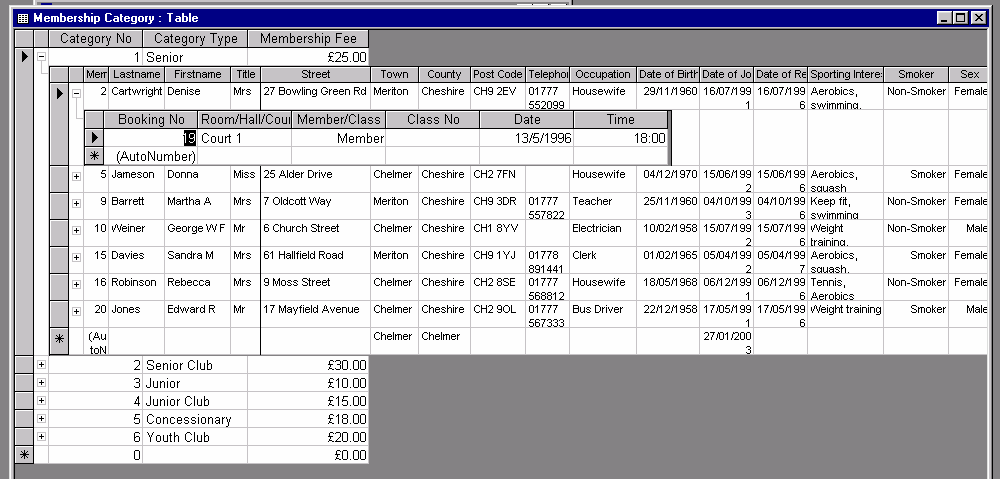The width and height of the screenshot is (1000, 479).
Task: Maximize the Membership Category table window
Action: pyautogui.click(x=960, y=18)
